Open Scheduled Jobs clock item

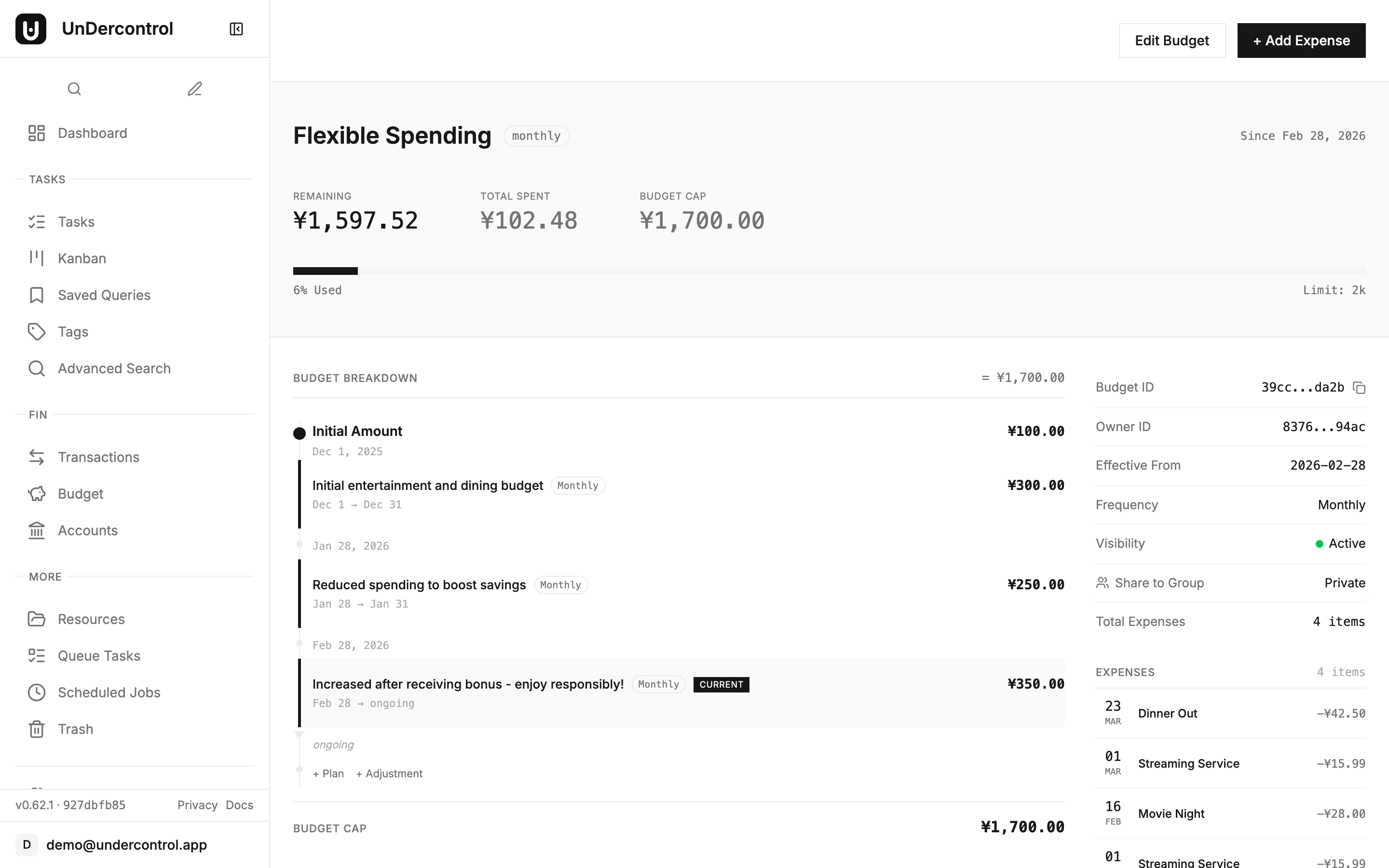pos(109,692)
